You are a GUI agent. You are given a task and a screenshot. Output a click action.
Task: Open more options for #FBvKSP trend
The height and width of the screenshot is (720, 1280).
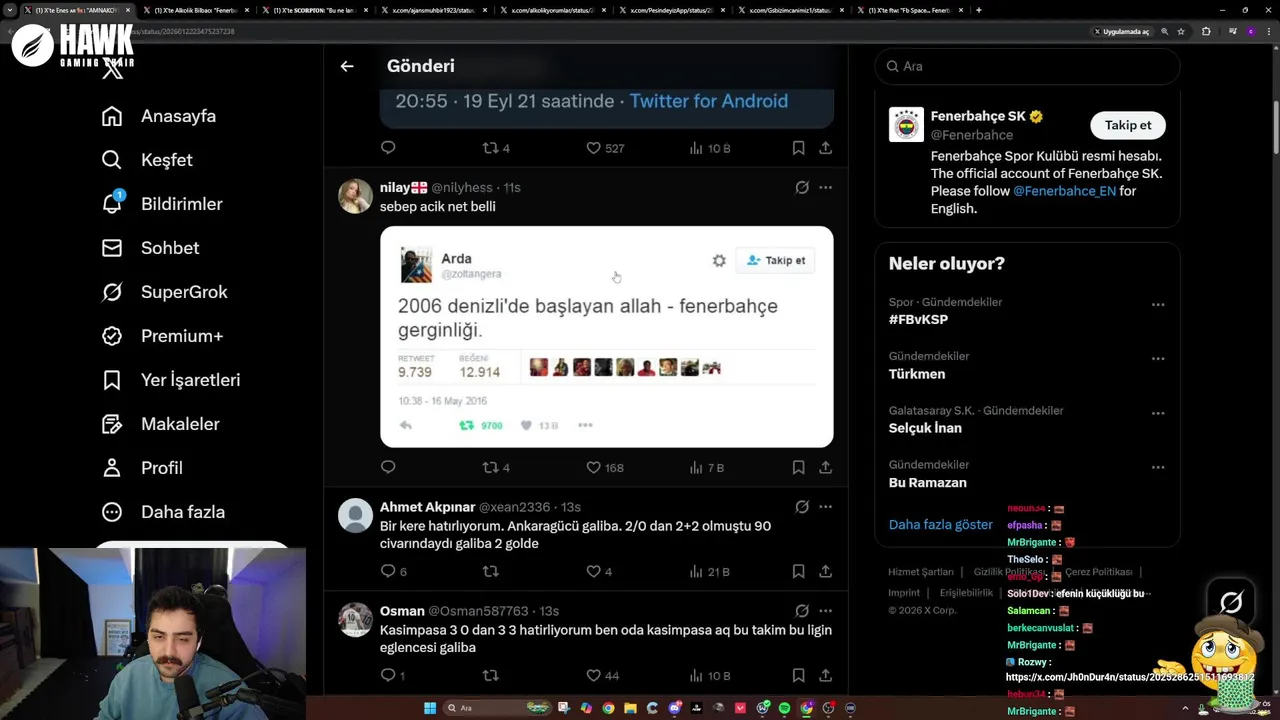click(x=1158, y=304)
